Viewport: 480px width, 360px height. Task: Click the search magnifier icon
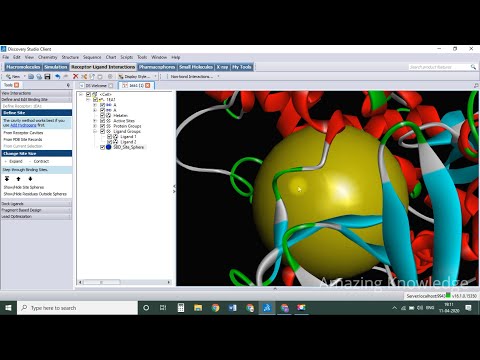tap(473, 67)
